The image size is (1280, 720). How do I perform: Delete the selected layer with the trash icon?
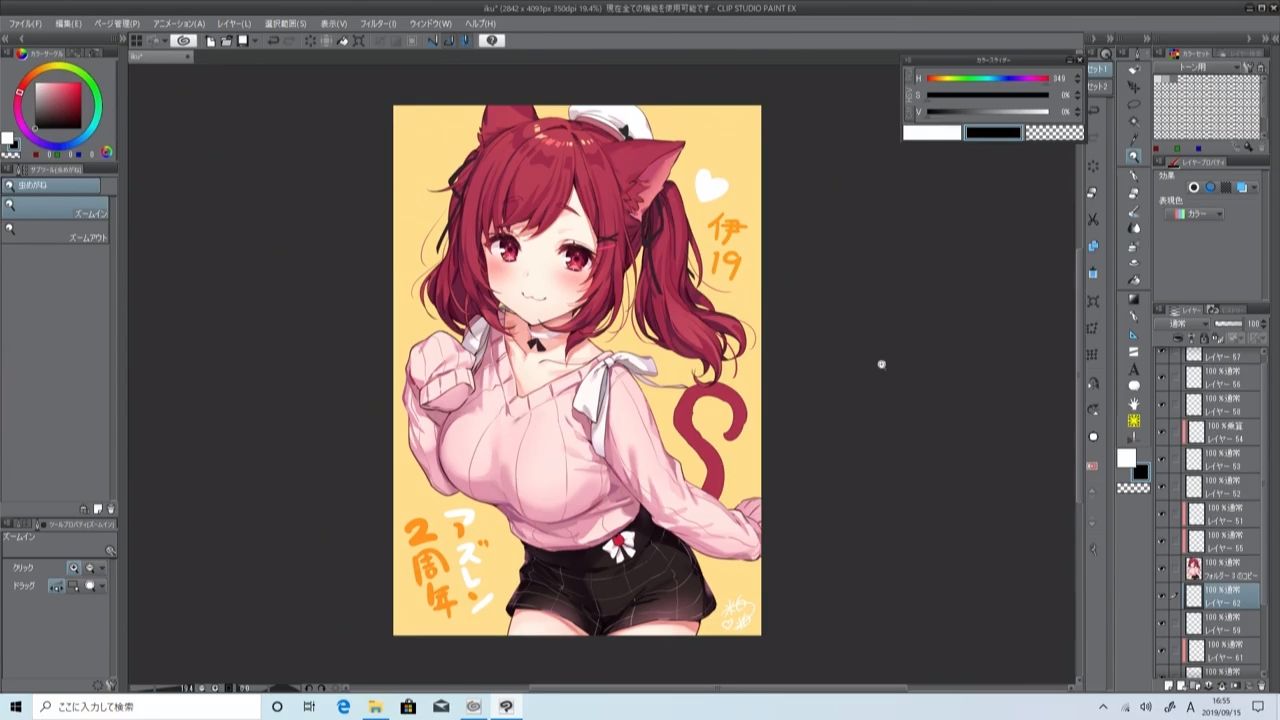pos(1261,685)
